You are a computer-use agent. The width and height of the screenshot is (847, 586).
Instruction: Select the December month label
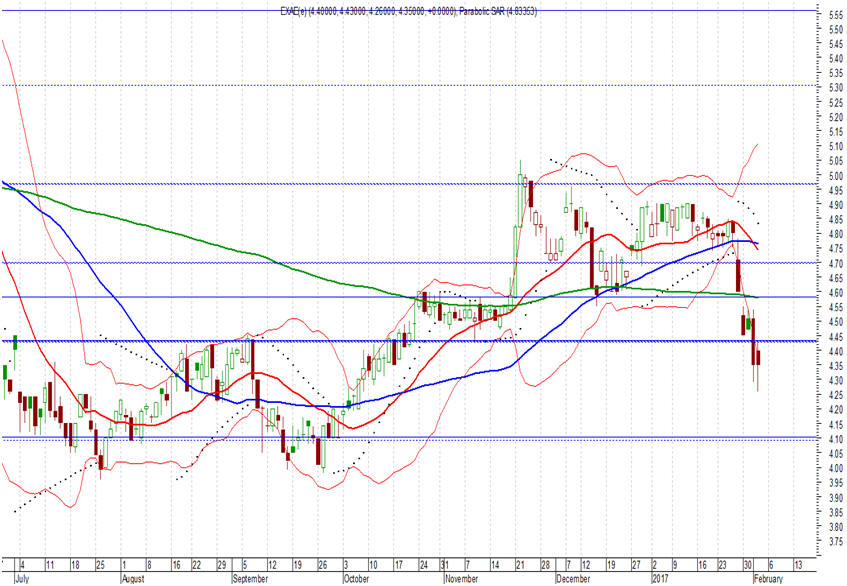[x=573, y=578]
